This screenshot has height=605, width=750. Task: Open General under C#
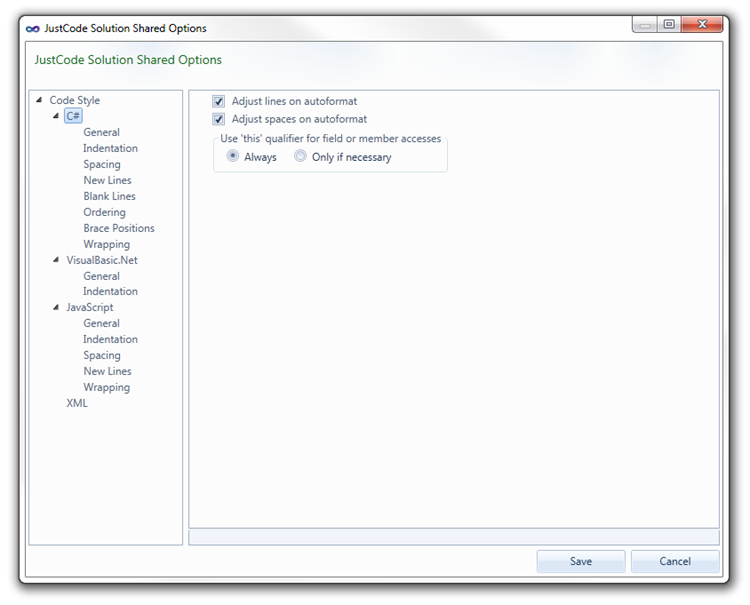[101, 132]
